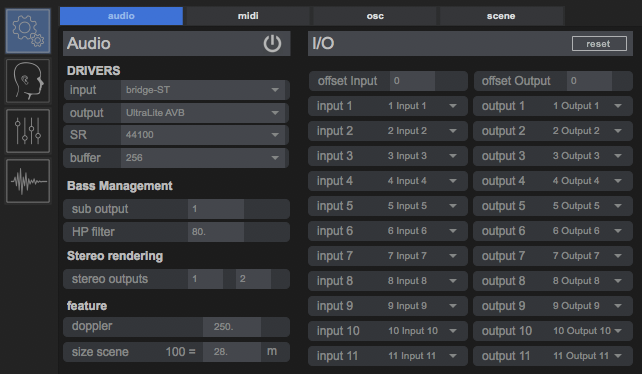The height and width of the screenshot is (374, 642).
Task: Click the offset Output label
Action: [516, 81]
